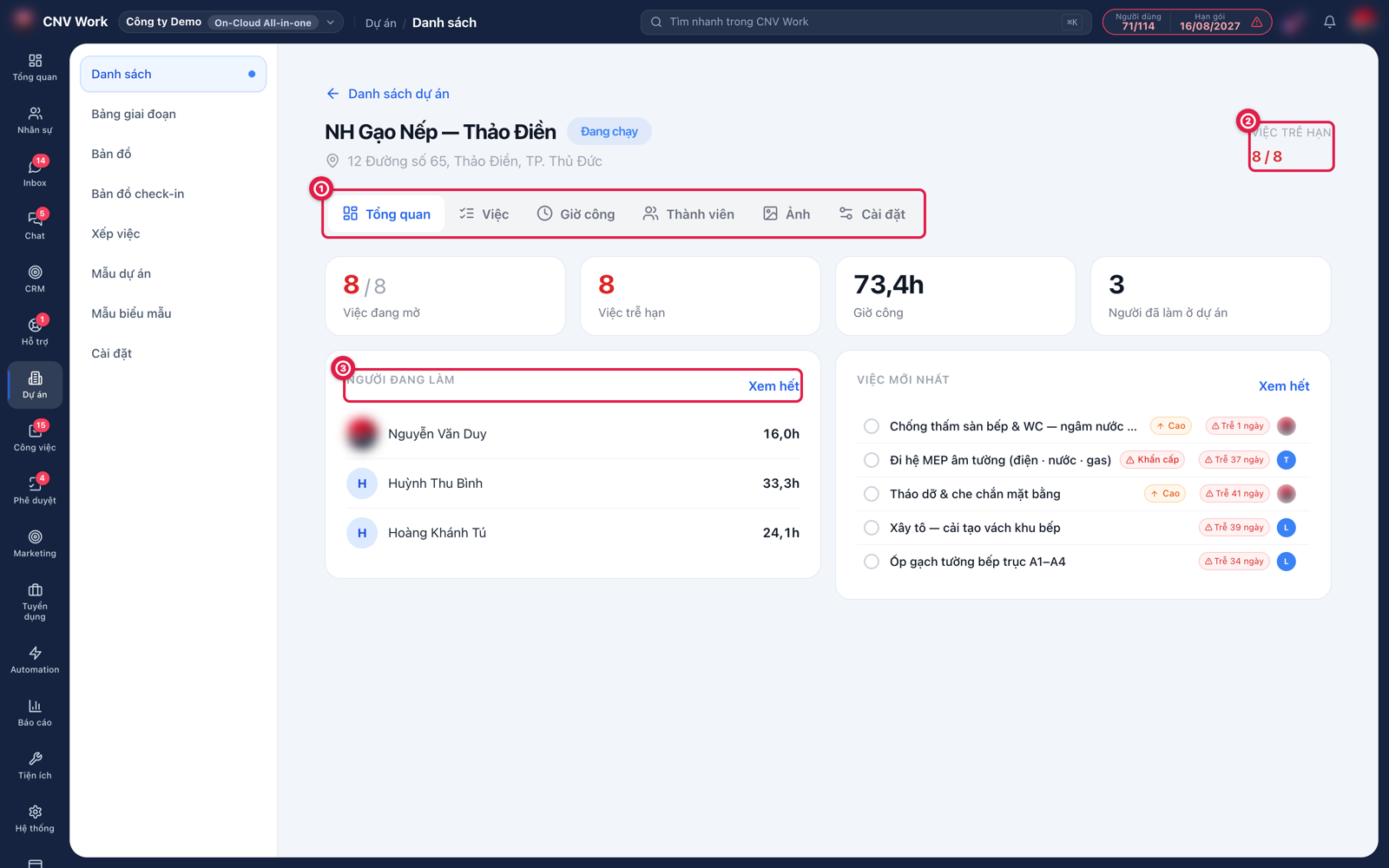Image resolution: width=1389 pixels, height=868 pixels.
Task: Go back to Danh sách dự án
Action: pos(387,94)
